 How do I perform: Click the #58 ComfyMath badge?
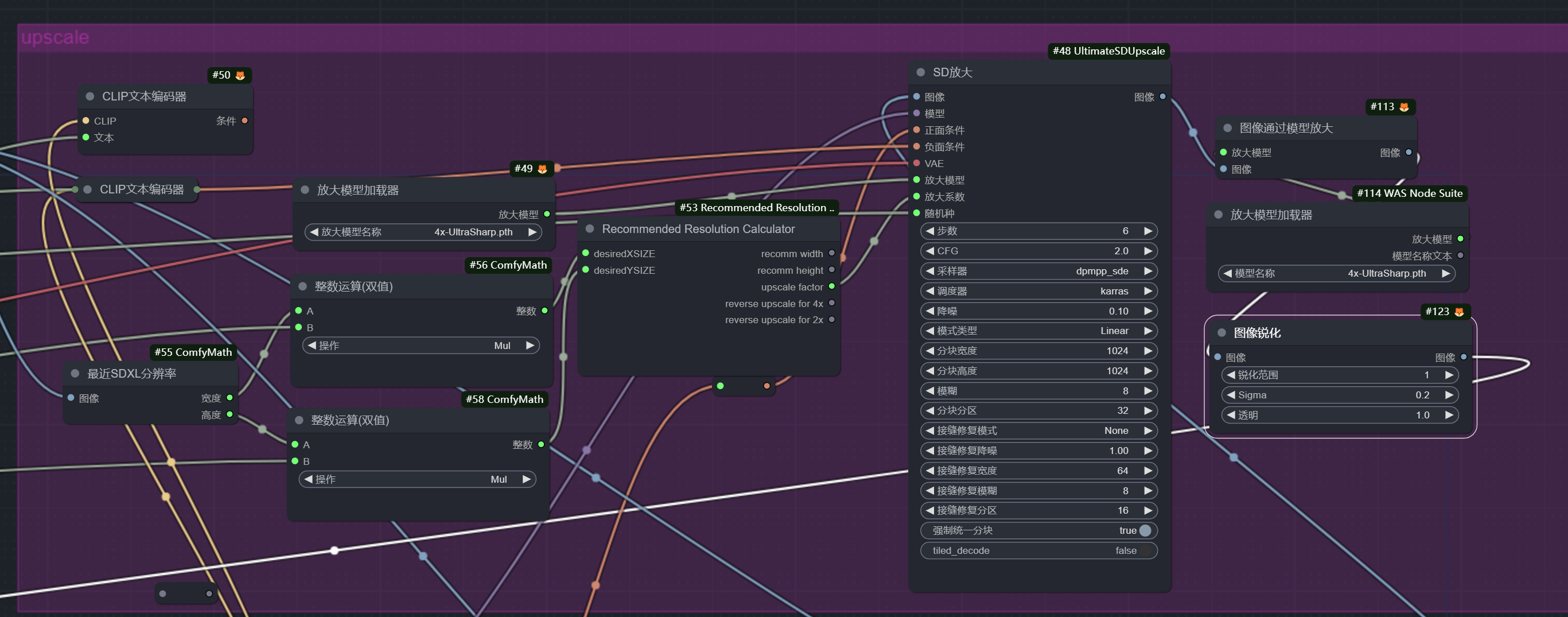pyautogui.click(x=505, y=399)
